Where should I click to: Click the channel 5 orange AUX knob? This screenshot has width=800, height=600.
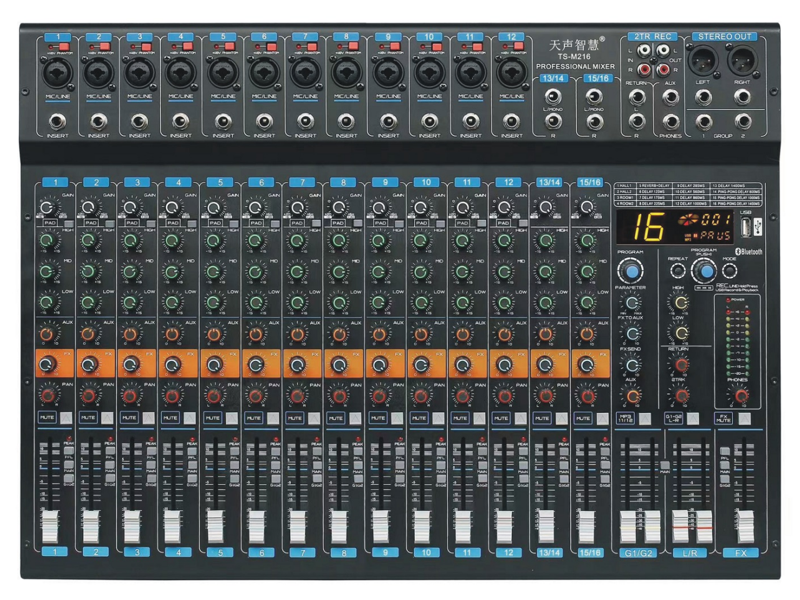215,334
